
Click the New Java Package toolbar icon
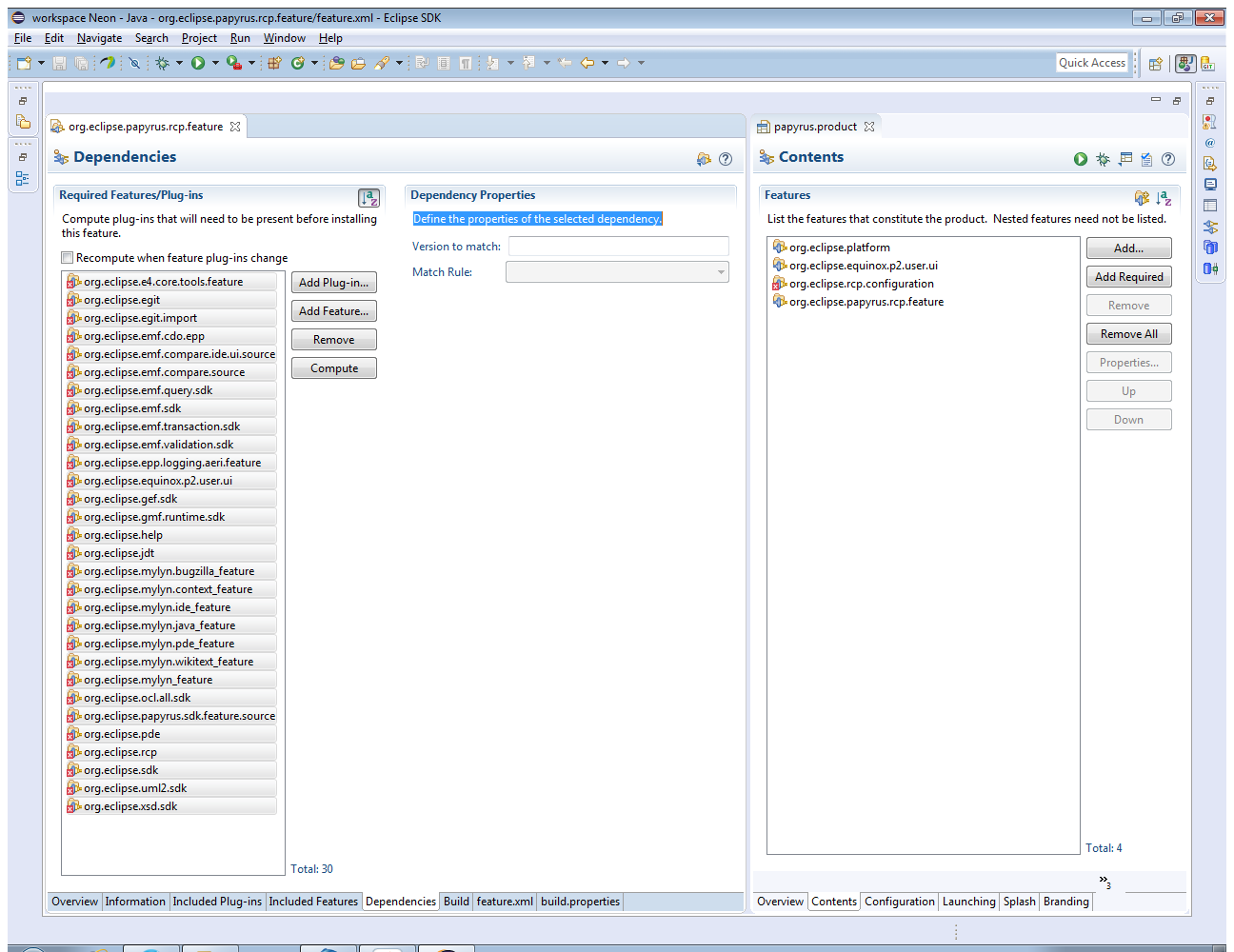tap(274, 63)
